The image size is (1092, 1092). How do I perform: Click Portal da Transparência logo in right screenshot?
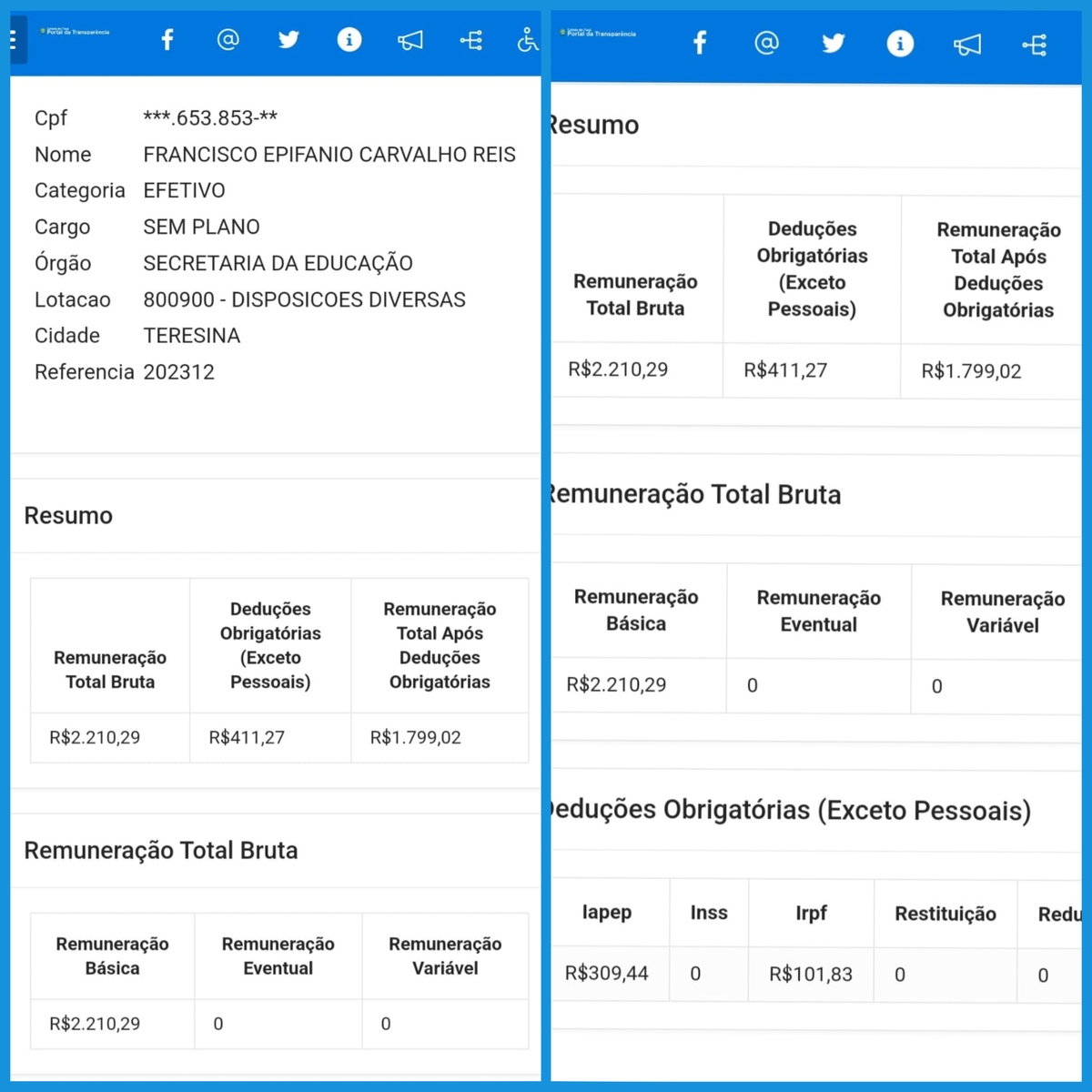click(599, 34)
